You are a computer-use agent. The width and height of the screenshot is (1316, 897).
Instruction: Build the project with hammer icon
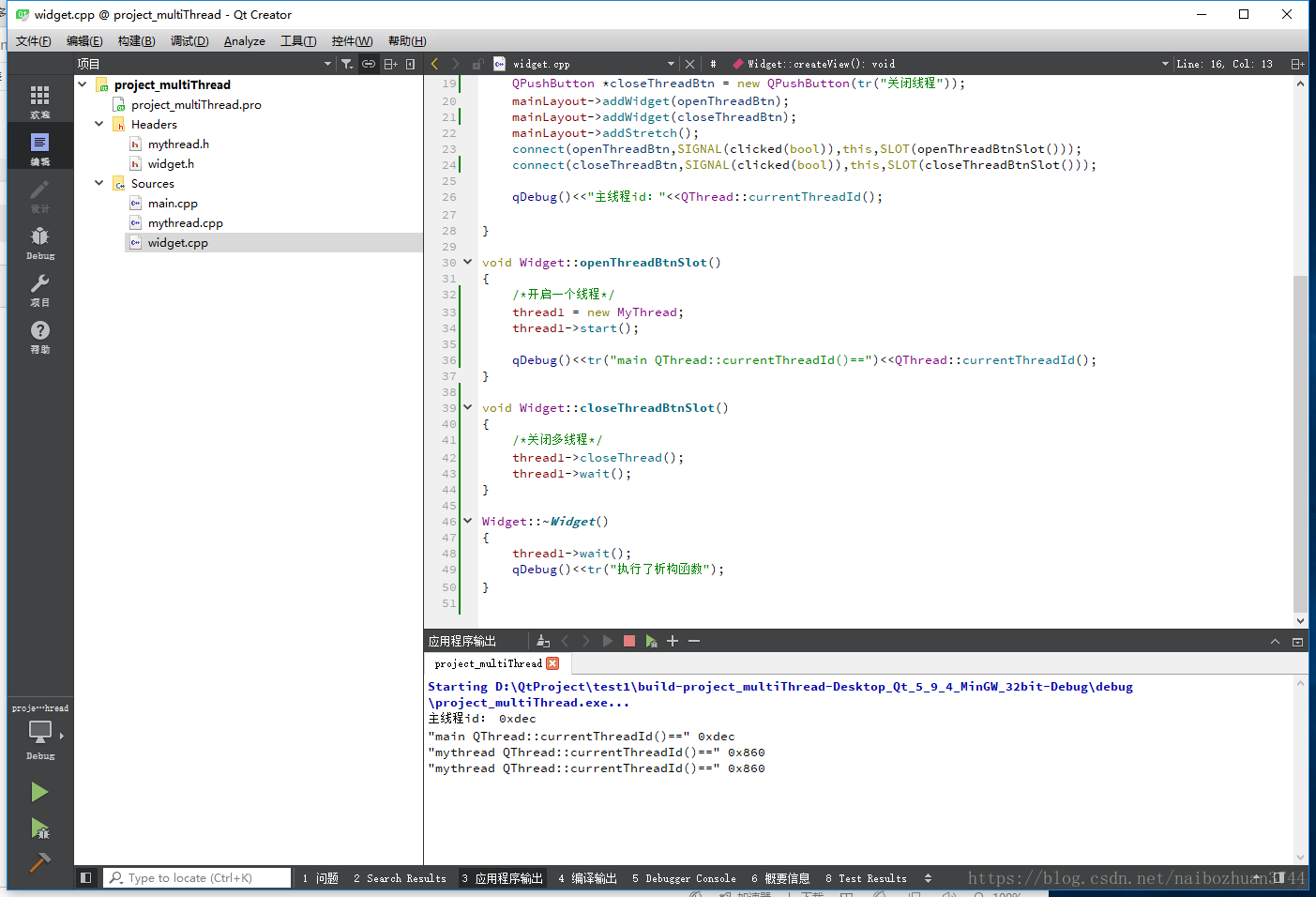point(39,862)
